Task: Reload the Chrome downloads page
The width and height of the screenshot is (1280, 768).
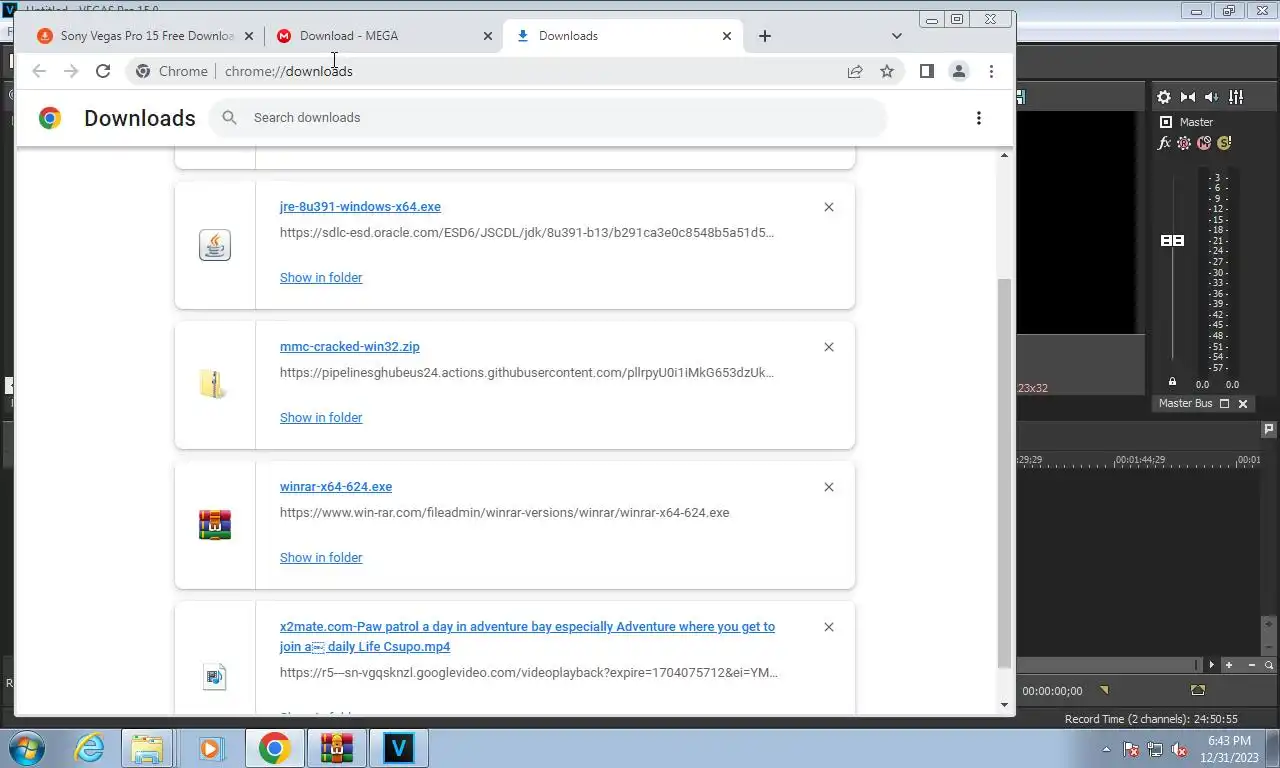Action: click(x=103, y=71)
